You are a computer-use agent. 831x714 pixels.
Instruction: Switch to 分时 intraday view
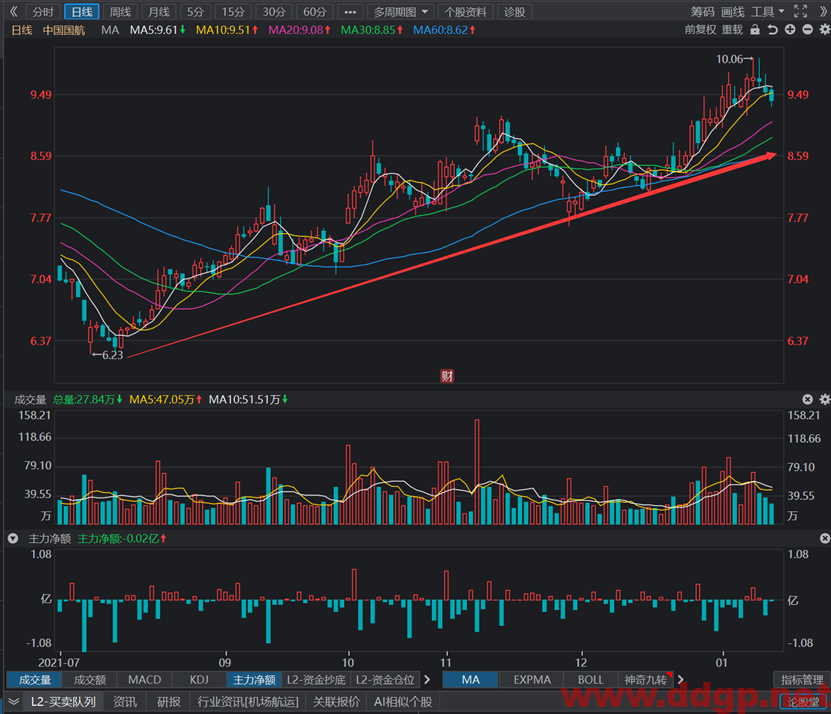coord(43,12)
